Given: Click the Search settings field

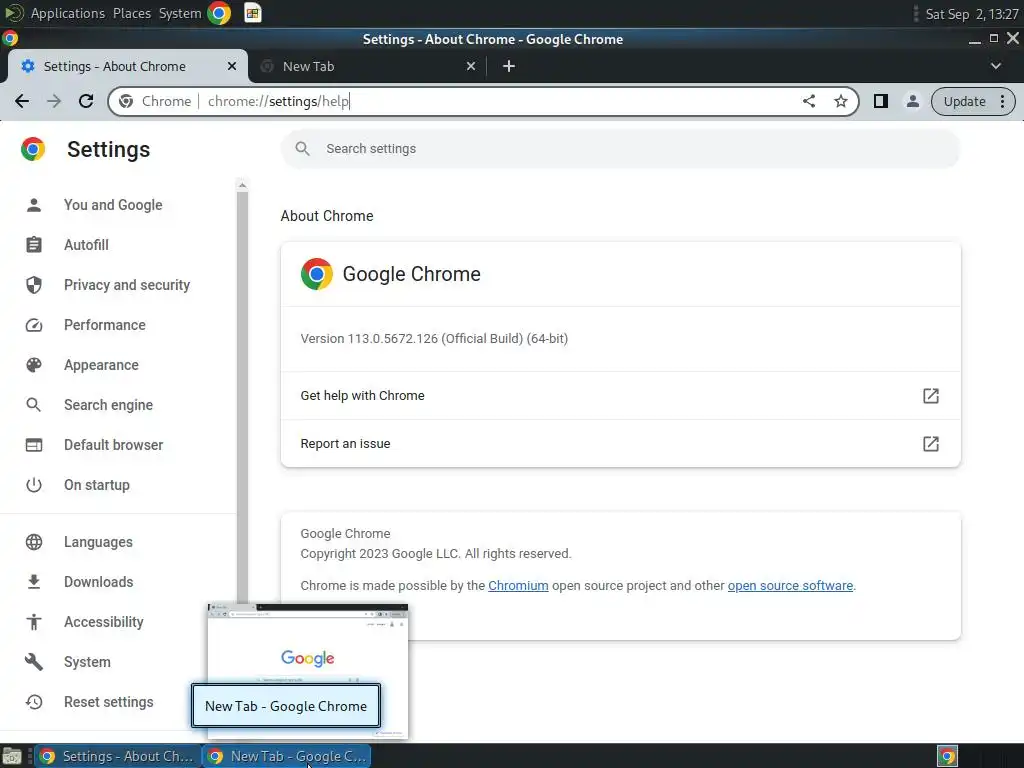Looking at the screenshot, I should click(620, 149).
